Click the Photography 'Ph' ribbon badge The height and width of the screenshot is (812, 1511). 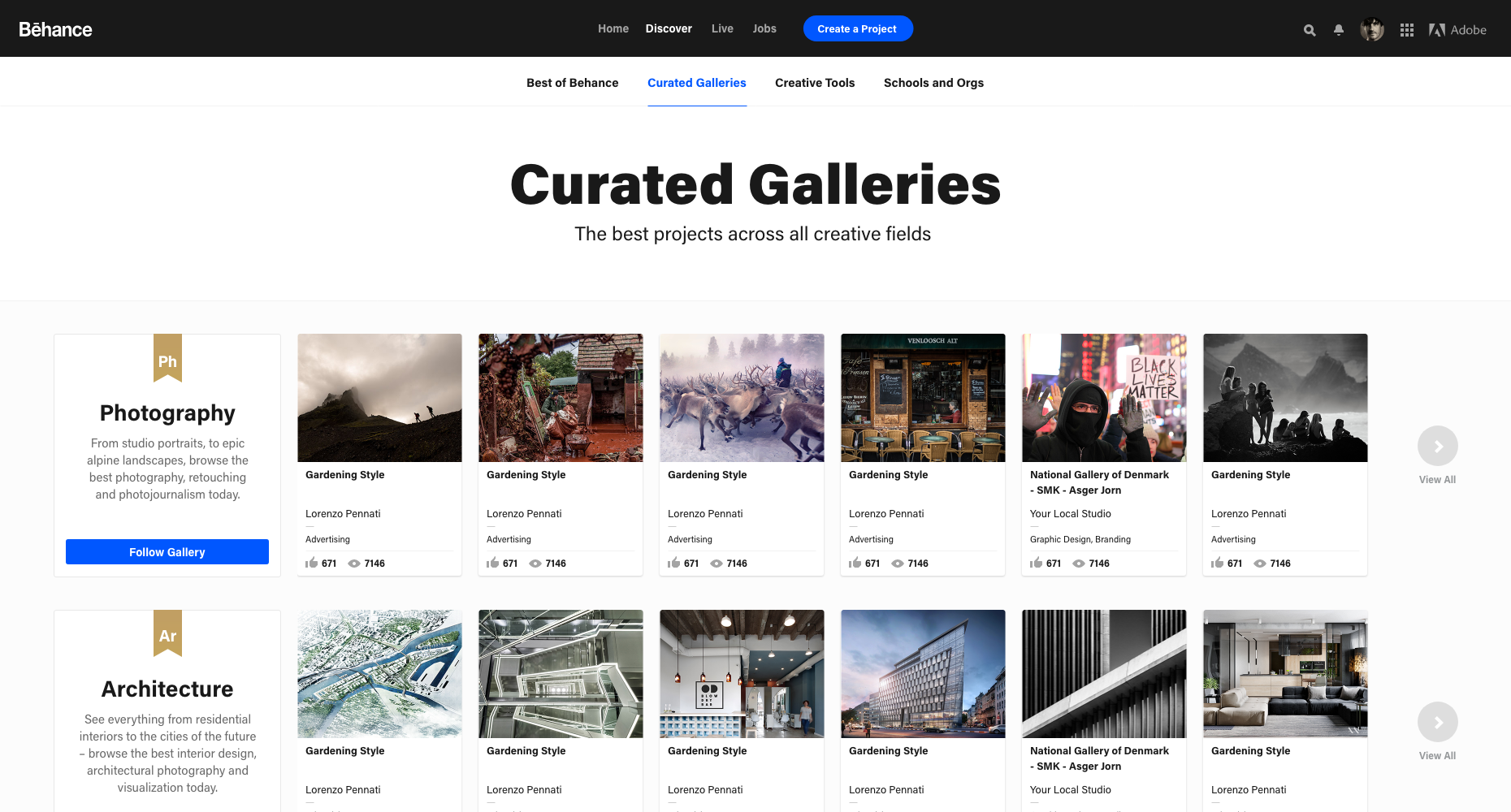click(168, 358)
